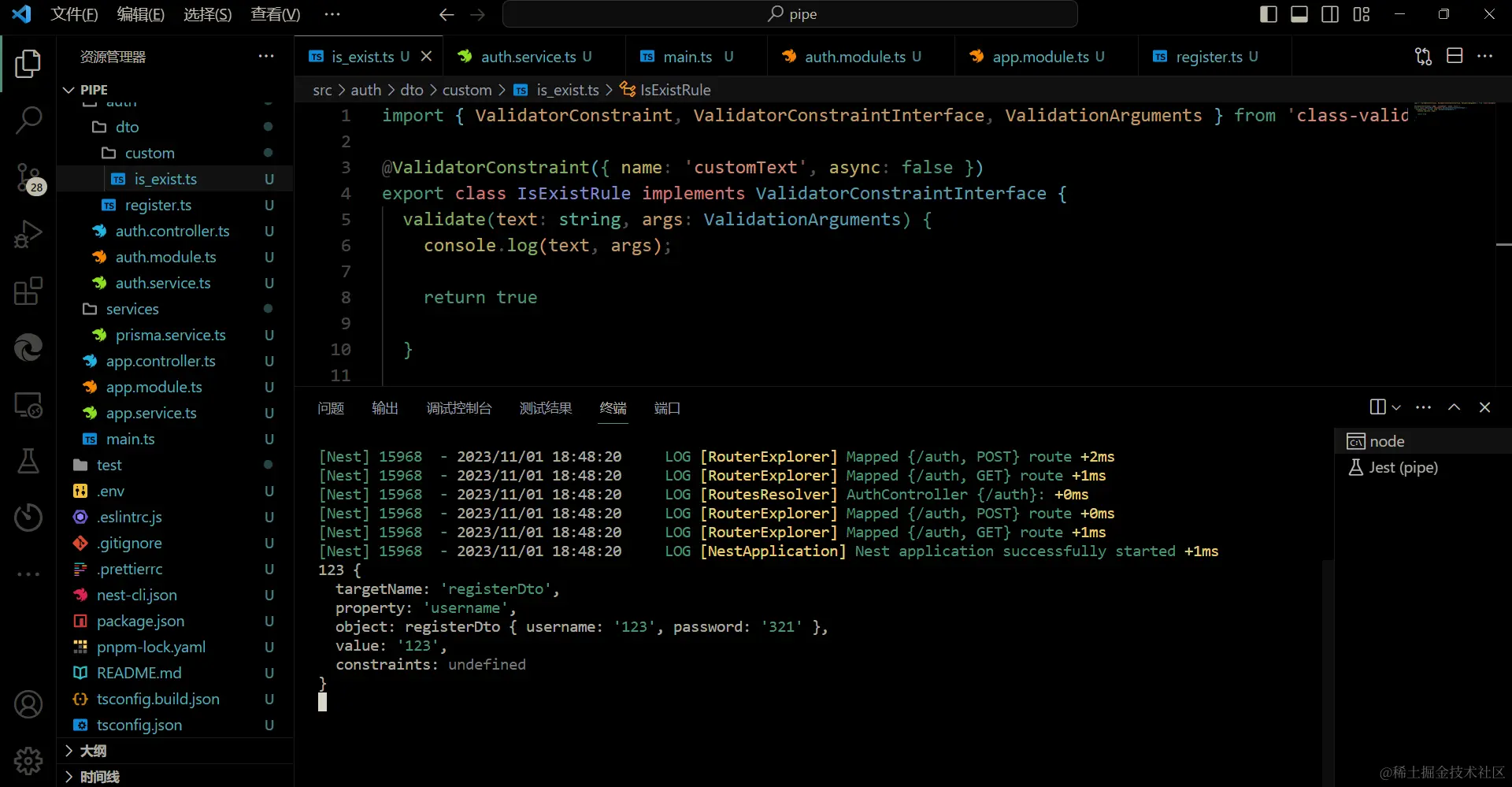Open Remote Explorer in activity bar
The width and height of the screenshot is (1512, 787).
click(28, 405)
